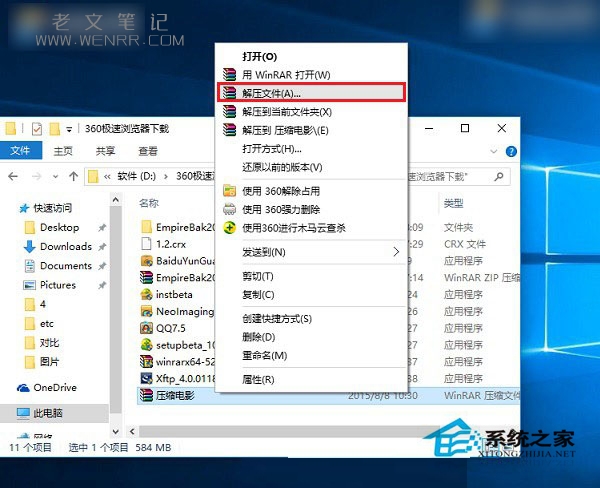Open the quick access toolbar dropdown
Image resolution: width=600 pixels, height=488 pixels.
(69, 130)
